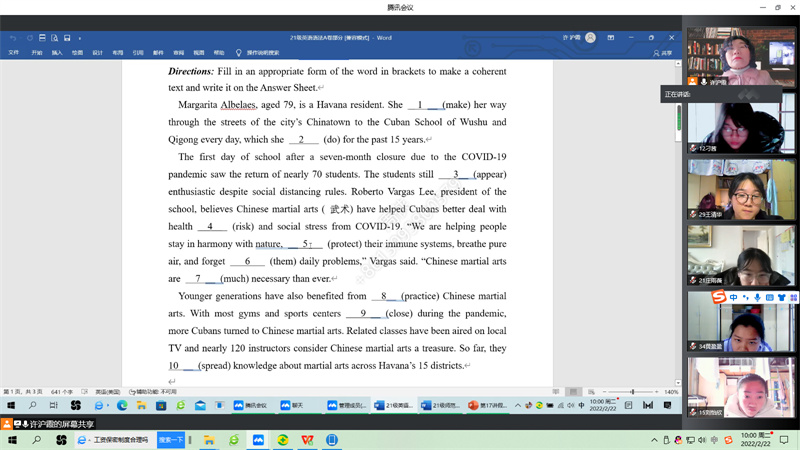The image size is (800, 450).
Task: Click 第17讲 PowerPoint taskbar button
Action: (488, 405)
